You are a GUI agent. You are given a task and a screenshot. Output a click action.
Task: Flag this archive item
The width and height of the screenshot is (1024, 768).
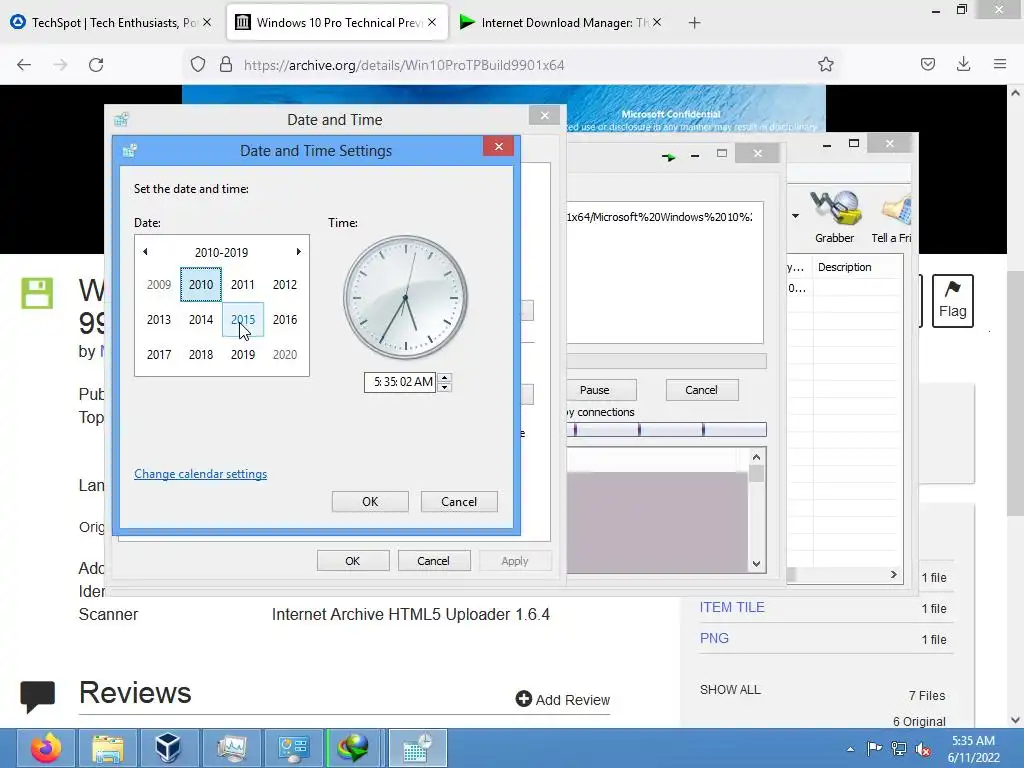click(x=952, y=301)
